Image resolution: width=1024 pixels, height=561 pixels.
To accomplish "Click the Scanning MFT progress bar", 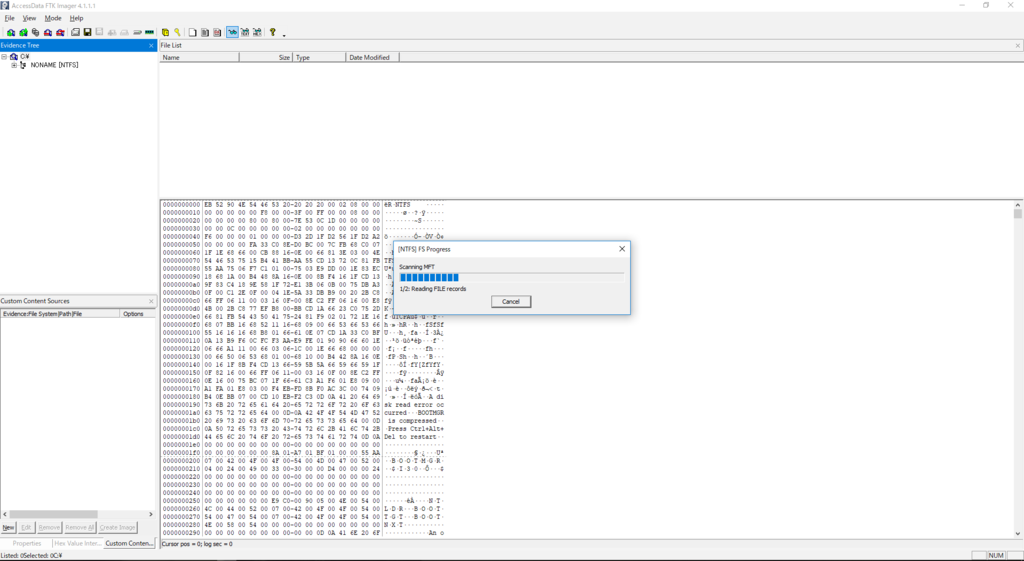I will (511, 278).
